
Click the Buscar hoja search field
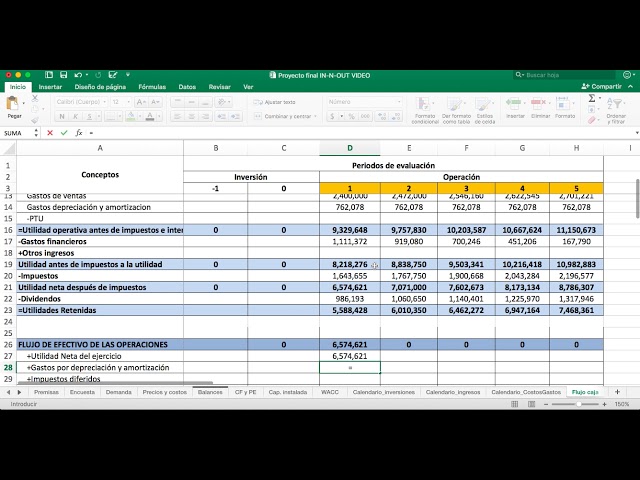coord(564,75)
